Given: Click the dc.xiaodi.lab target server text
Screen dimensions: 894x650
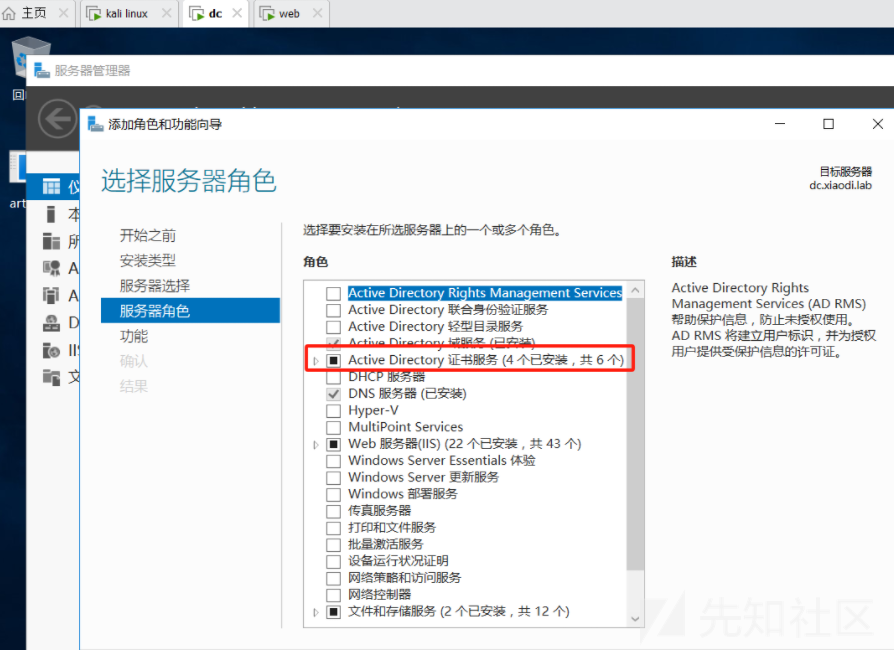Looking at the screenshot, I should tap(840, 185).
